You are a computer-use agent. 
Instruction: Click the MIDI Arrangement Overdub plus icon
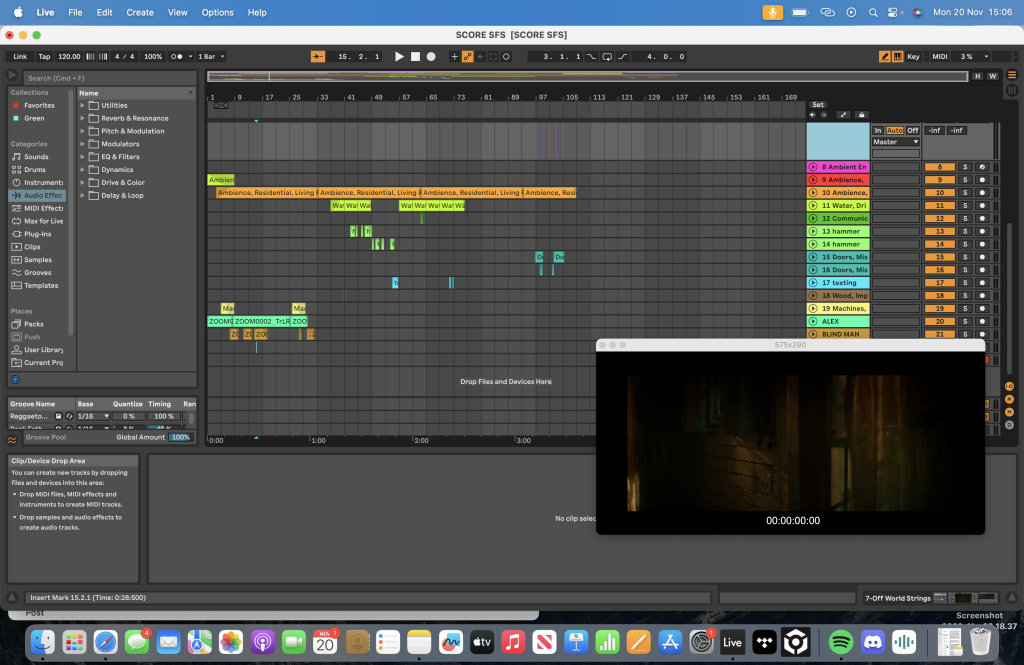(455, 57)
